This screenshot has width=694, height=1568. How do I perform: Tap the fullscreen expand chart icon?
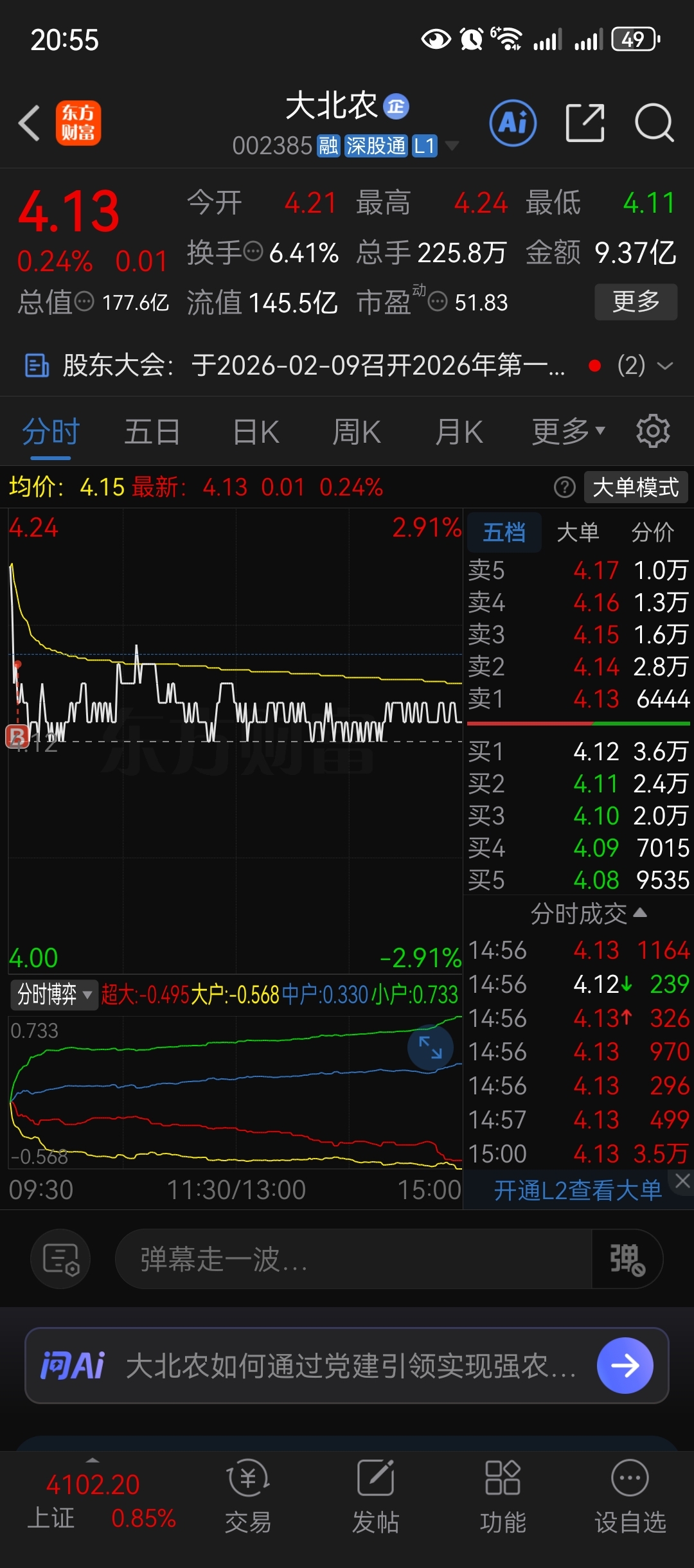point(431,1047)
